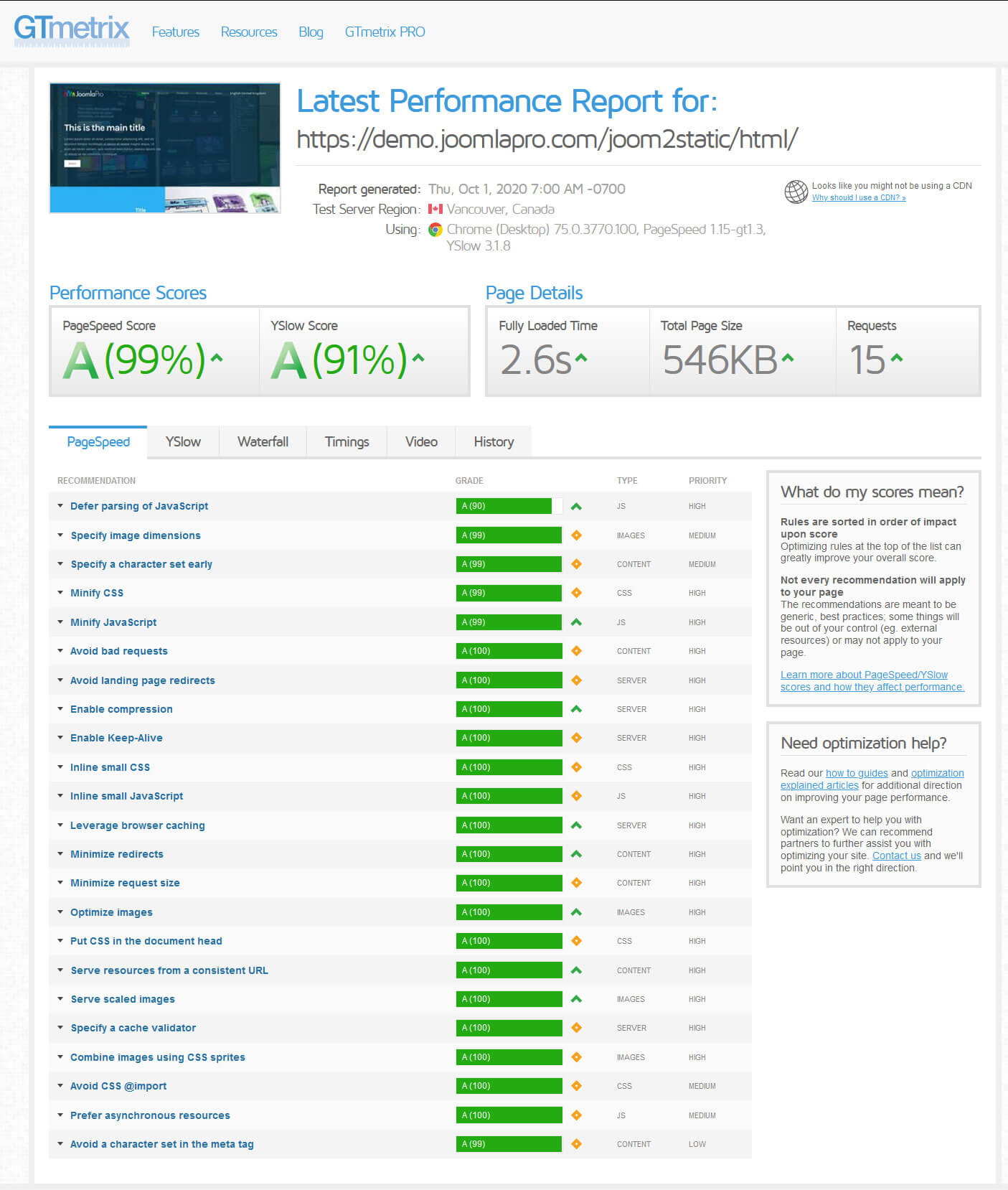This screenshot has width=1008, height=1190.
Task: Click orange diamond for Prefer asynchronous resources
Action: (576, 1115)
